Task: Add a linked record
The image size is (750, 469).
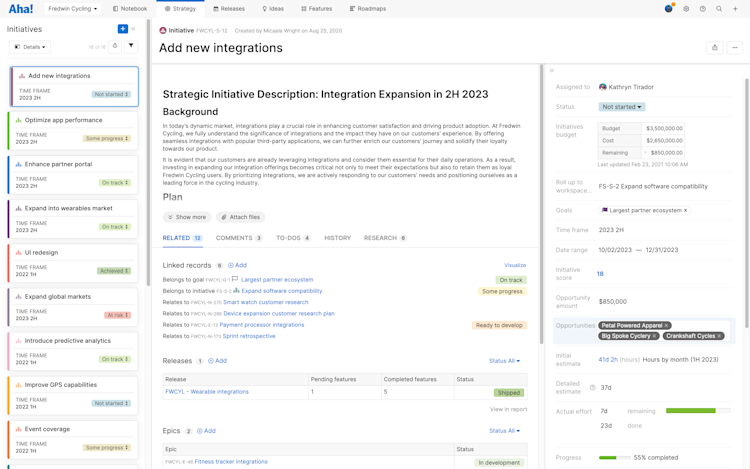Action: [x=237, y=265]
